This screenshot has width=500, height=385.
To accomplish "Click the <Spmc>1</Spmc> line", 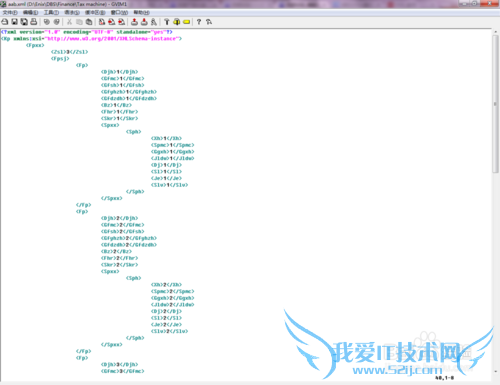I will pos(172,145).
